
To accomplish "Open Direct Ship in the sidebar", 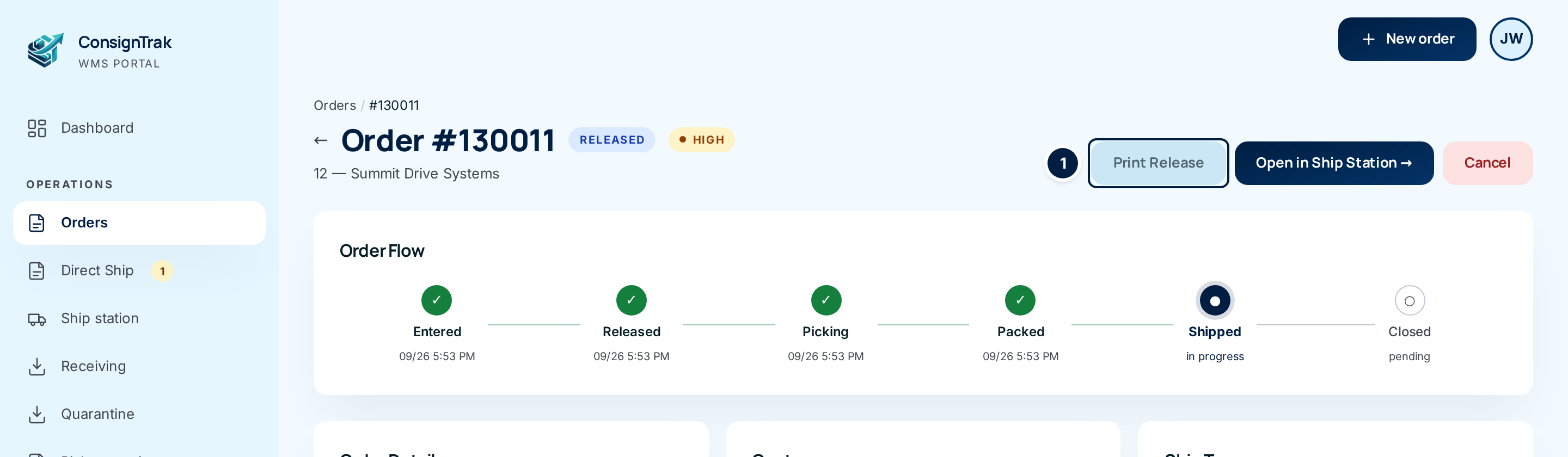I will pos(139,271).
